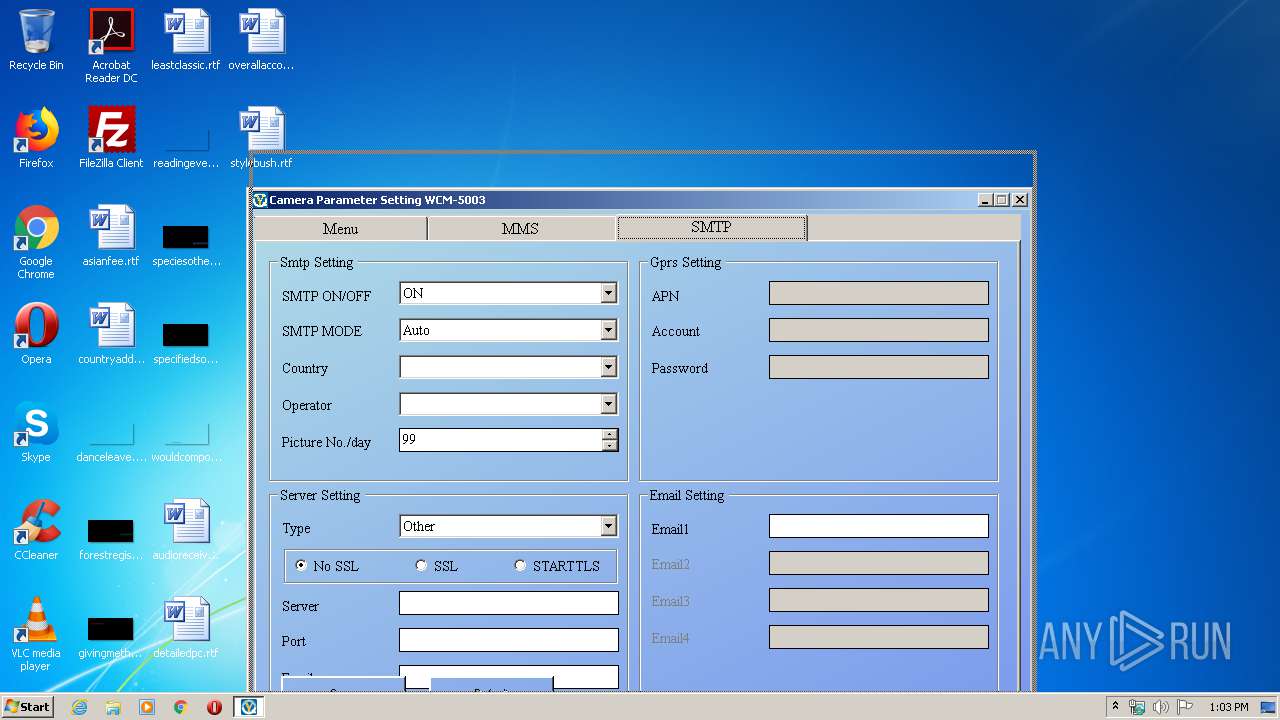Expand the server Type dropdown
1280x720 pixels.
coord(608,526)
